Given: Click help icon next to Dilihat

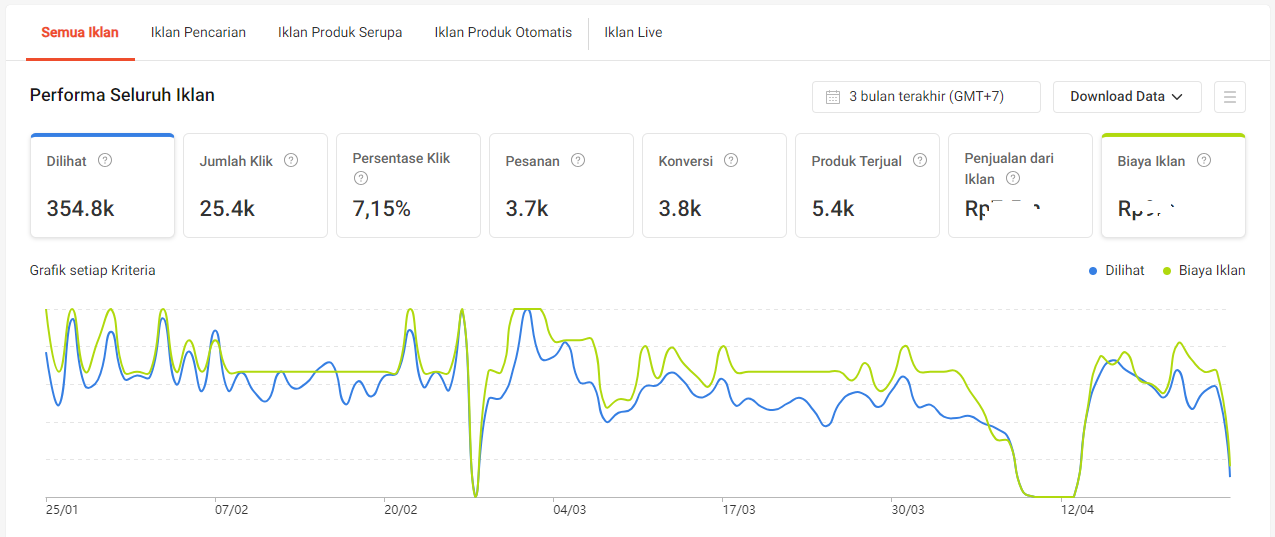Looking at the screenshot, I should click(x=105, y=160).
